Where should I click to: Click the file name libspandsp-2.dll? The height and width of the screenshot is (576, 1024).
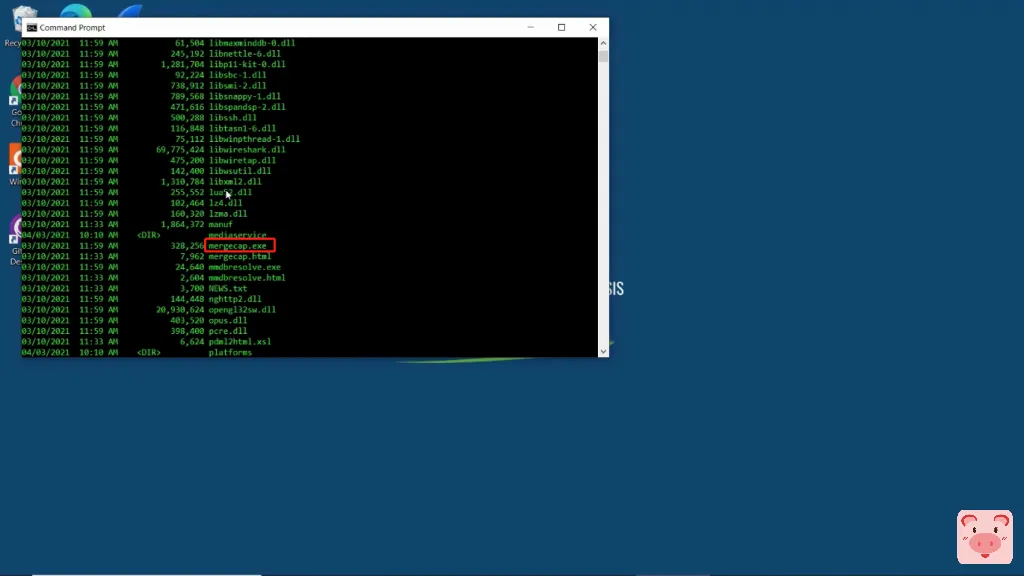[247, 107]
